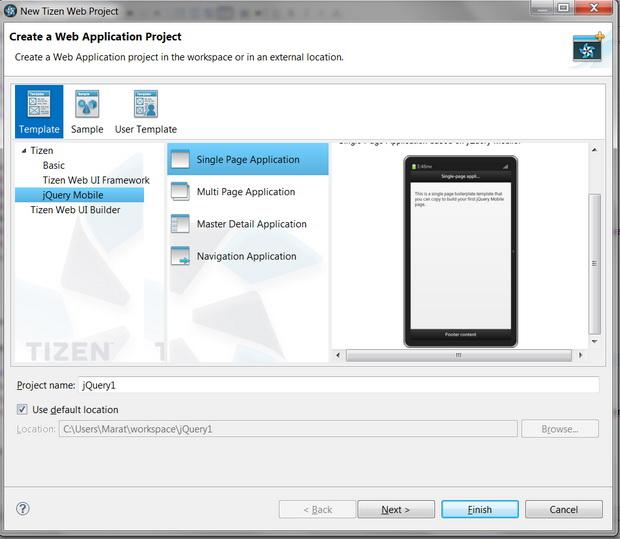Viewport: 620px width, 539px height.
Task: Click preview pane scroll down arrow
Action: 594,341
